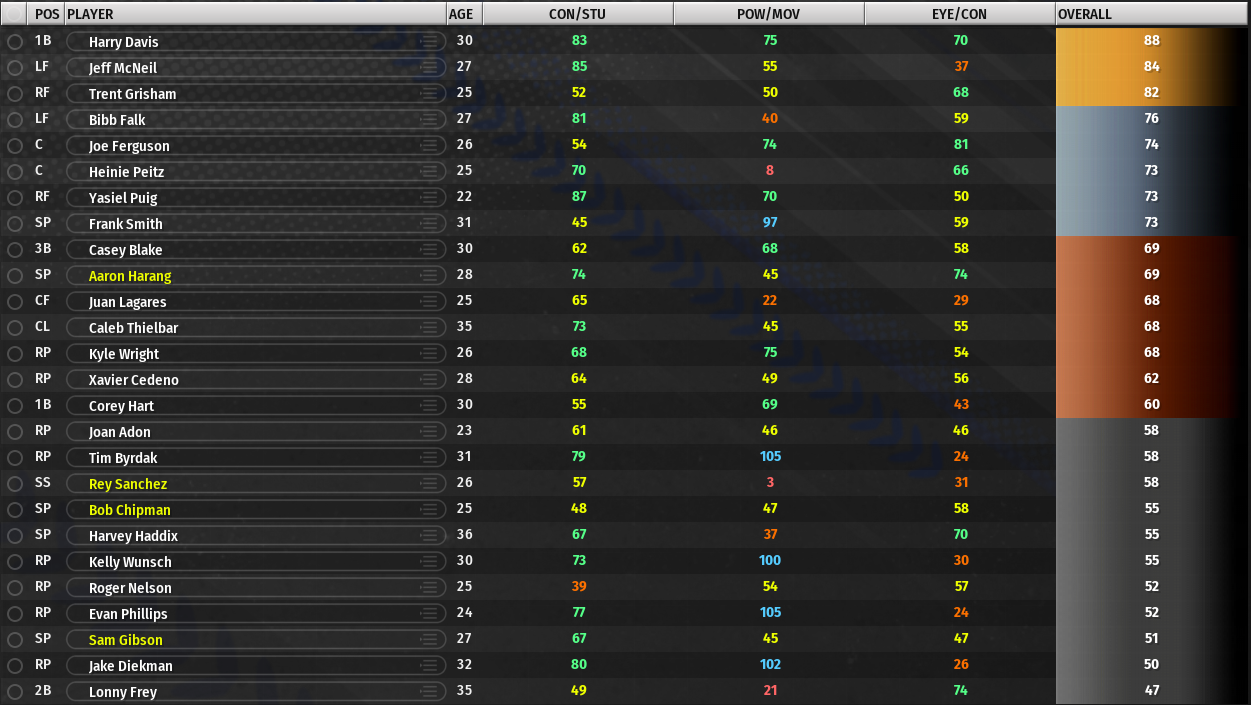Image resolution: width=1251 pixels, height=705 pixels.
Task: Open the list menu icon for Evan Phillips
Action: [x=430, y=613]
